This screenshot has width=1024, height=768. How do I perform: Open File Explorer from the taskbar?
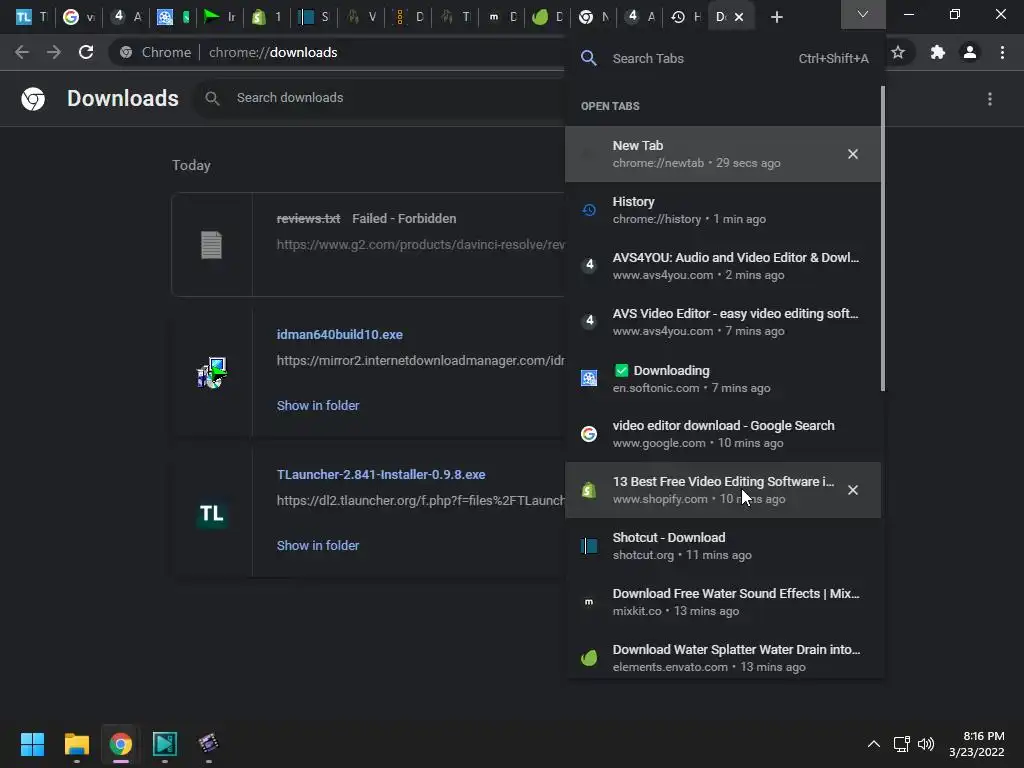click(x=76, y=744)
